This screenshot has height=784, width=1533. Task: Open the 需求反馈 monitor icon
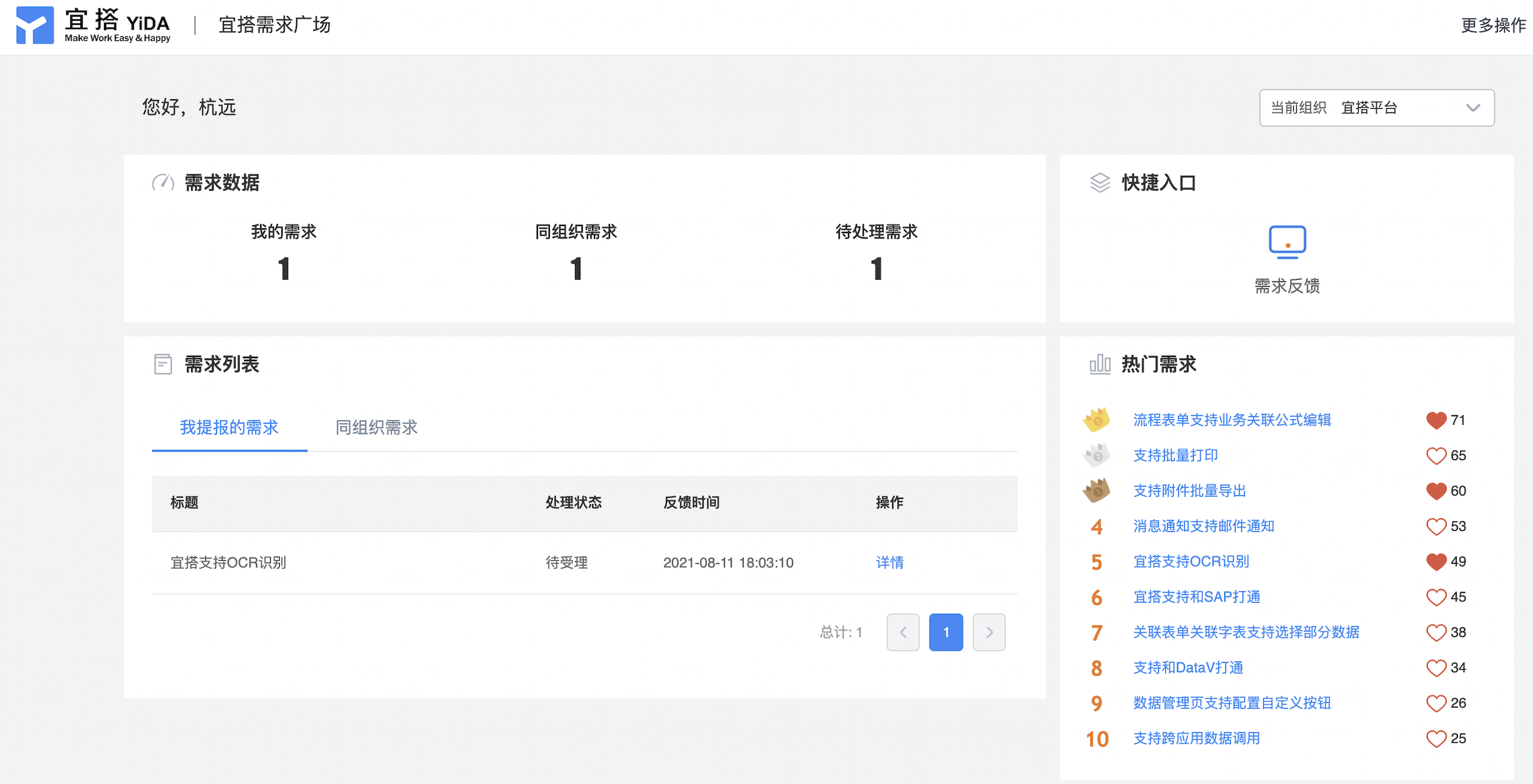pyautogui.click(x=1287, y=242)
